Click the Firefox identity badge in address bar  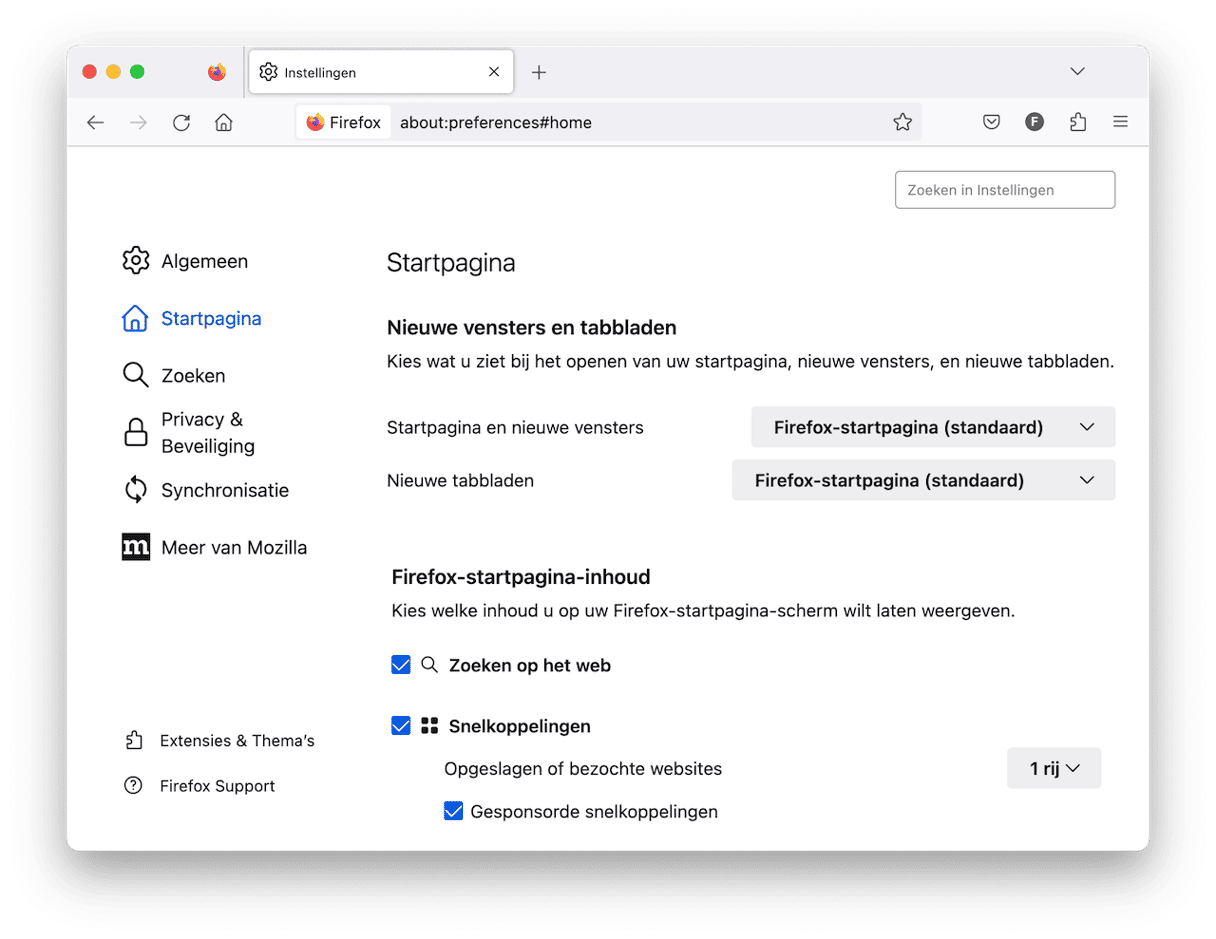(x=343, y=123)
